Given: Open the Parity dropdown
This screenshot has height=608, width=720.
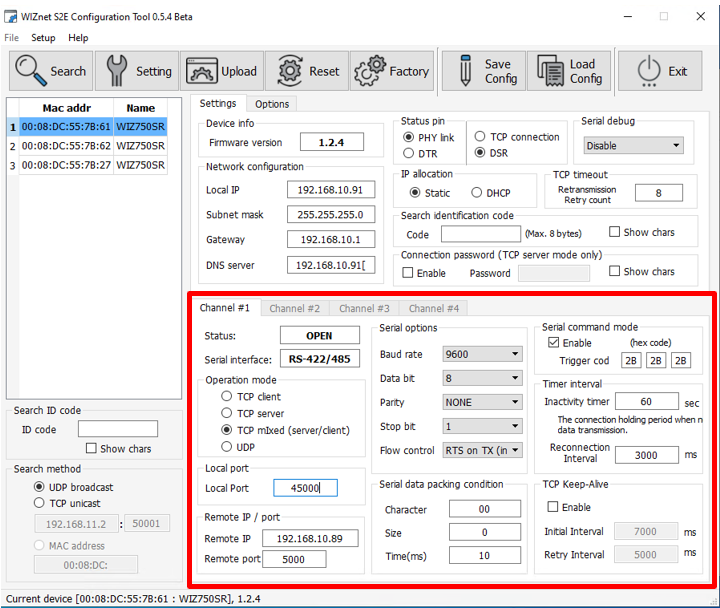Looking at the screenshot, I should [482, 402].
